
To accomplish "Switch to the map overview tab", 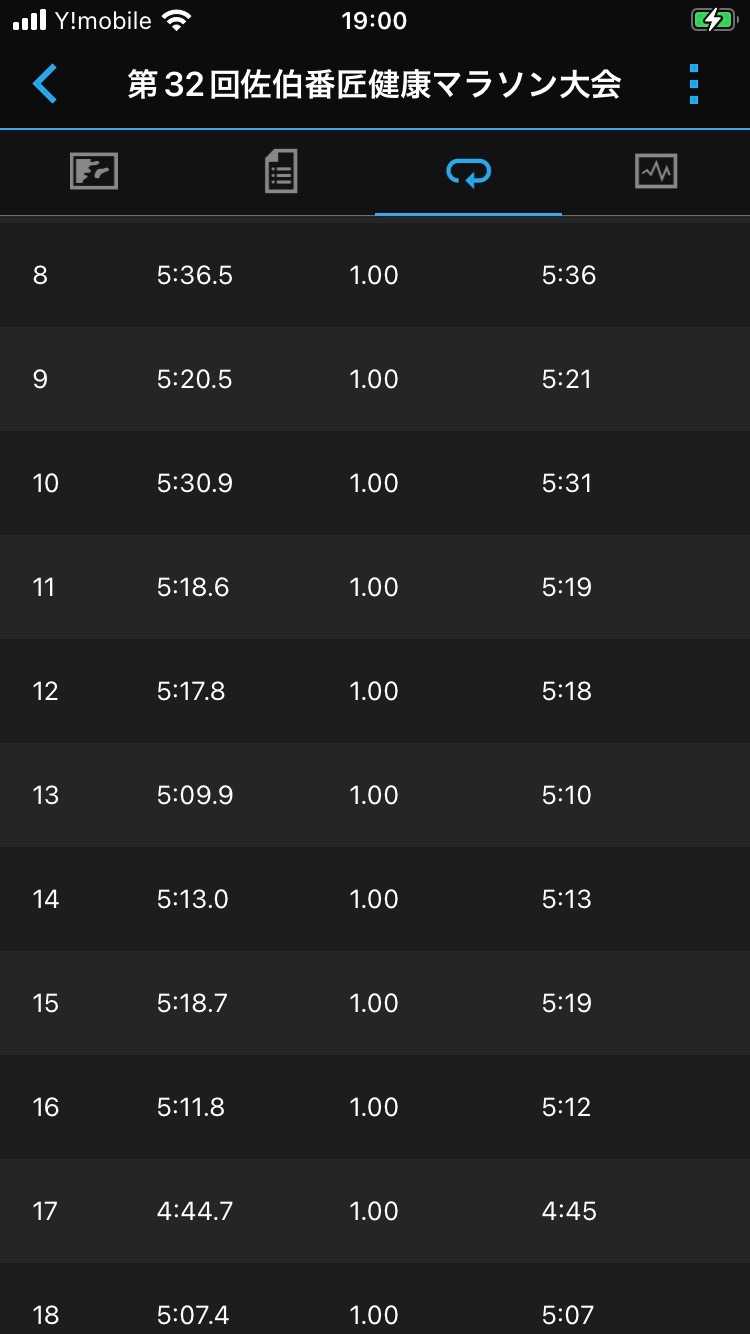I will [94, 172].
